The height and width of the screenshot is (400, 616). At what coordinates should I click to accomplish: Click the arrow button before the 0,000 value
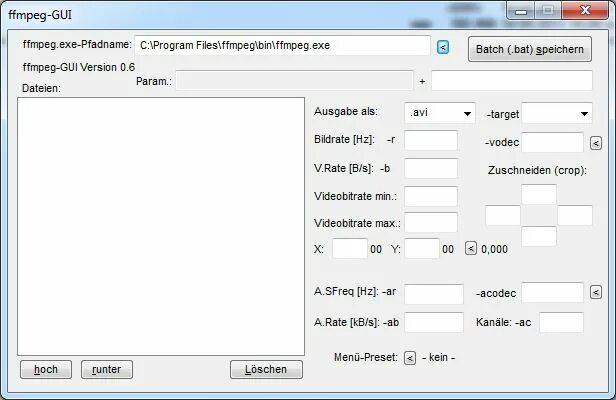[x=471, y=248]
